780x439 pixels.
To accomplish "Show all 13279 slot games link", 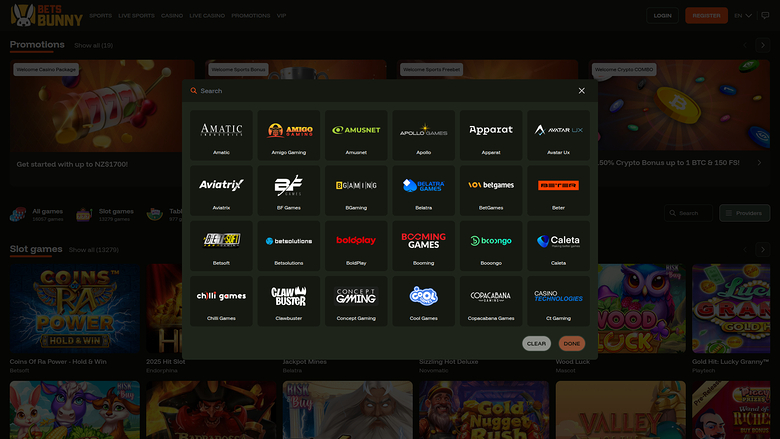I will [94, 250].
